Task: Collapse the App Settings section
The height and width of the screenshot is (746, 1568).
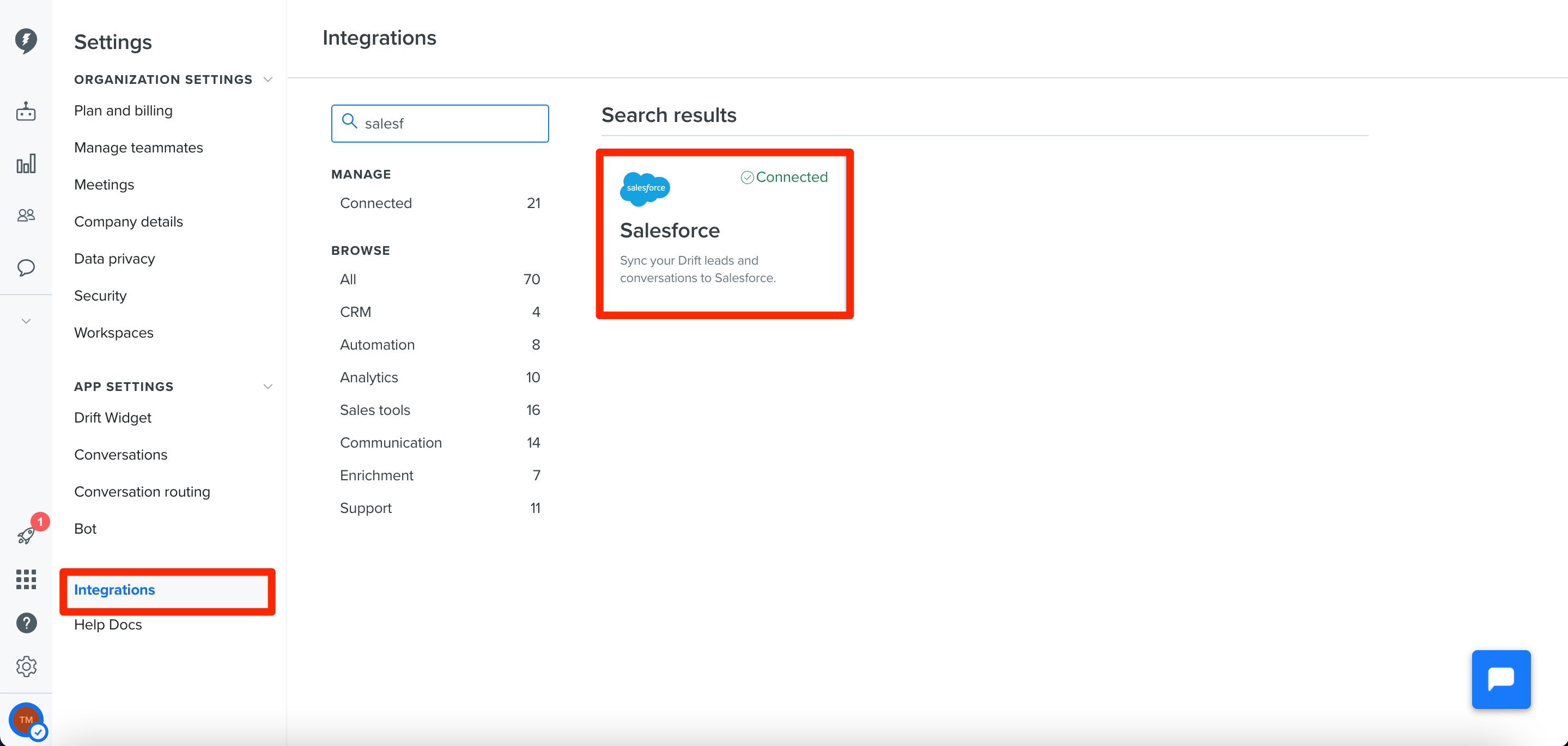Action: [268, 387]
